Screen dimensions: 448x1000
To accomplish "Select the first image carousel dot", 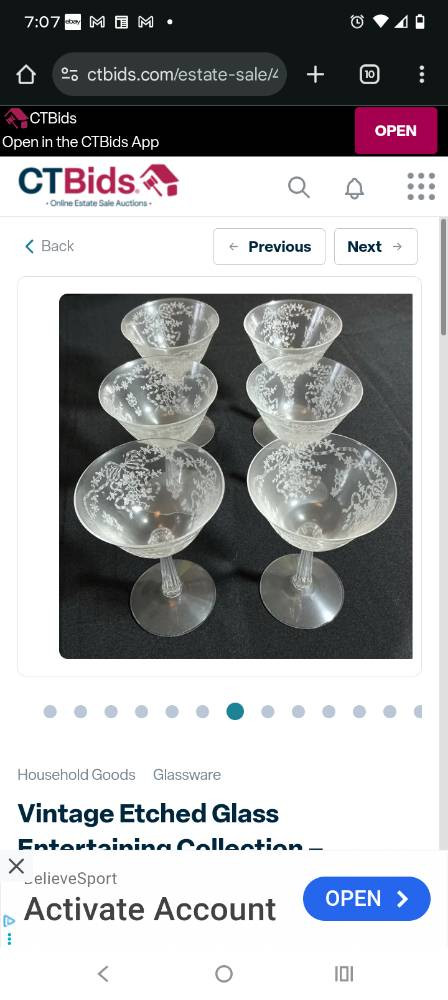I will tap(50, 712).
